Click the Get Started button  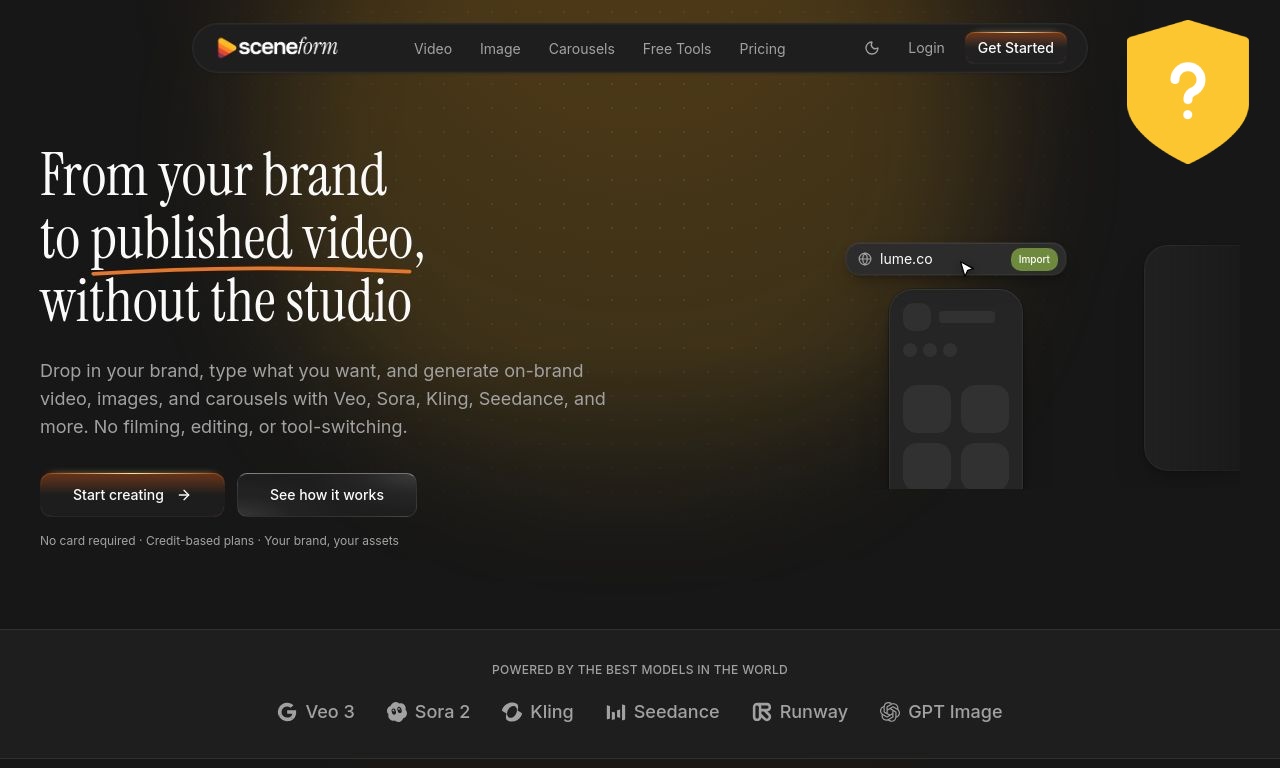[1015, 48]
